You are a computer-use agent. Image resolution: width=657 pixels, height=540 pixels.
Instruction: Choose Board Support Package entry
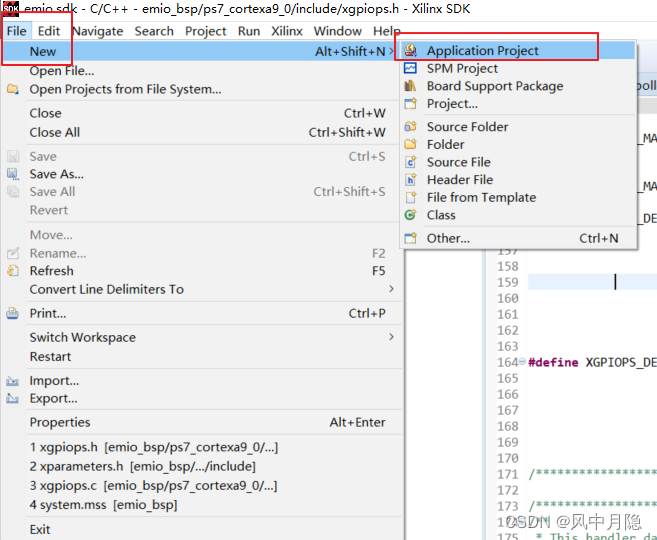pos(518,85)
